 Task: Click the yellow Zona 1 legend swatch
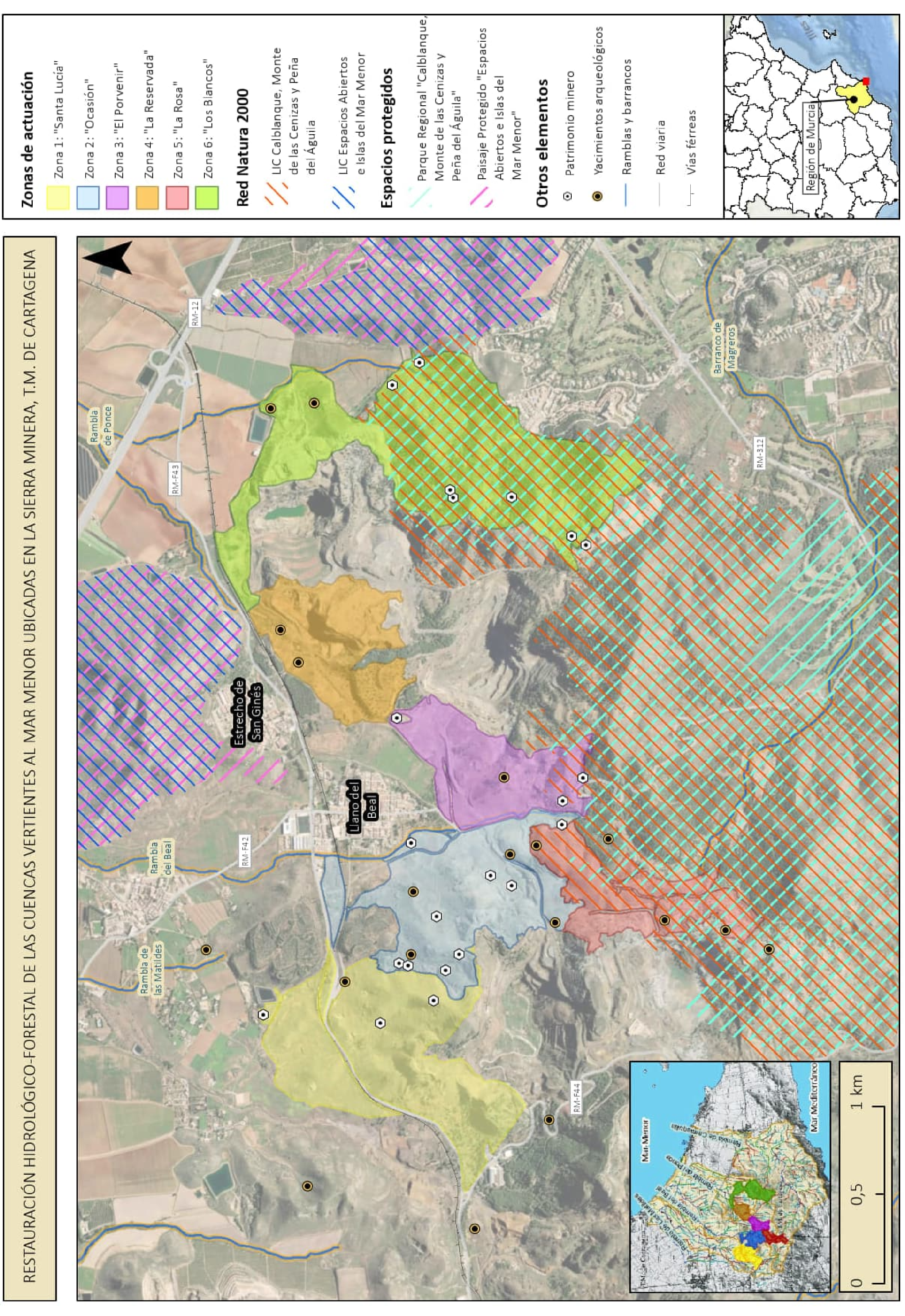coord(58,198)
